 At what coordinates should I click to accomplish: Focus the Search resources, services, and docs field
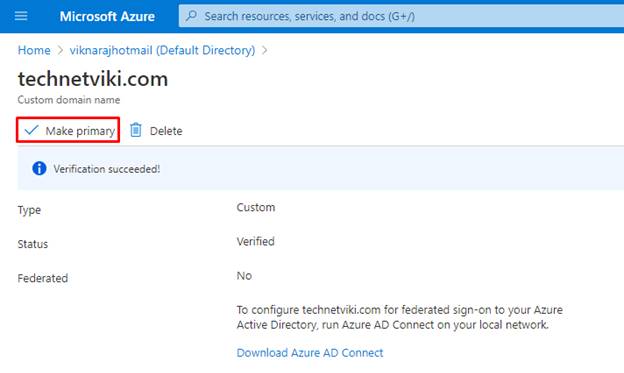[x=401, y=16]
